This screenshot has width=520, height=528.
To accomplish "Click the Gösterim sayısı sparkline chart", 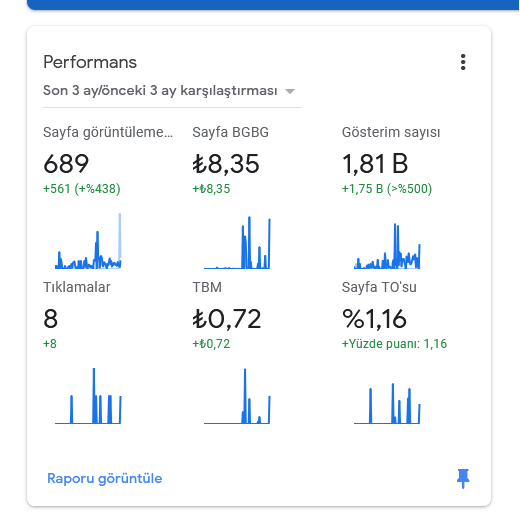I will pyautogui.click(x=387, y=246).
